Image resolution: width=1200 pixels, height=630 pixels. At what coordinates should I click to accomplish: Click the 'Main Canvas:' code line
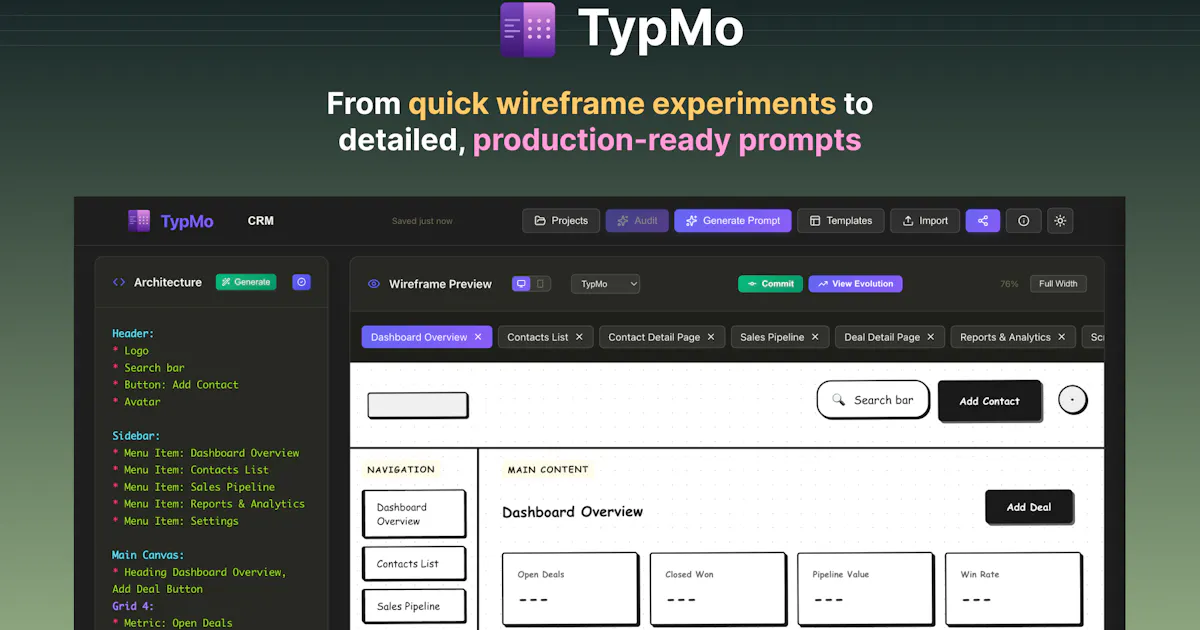click(x=148, y=555)
